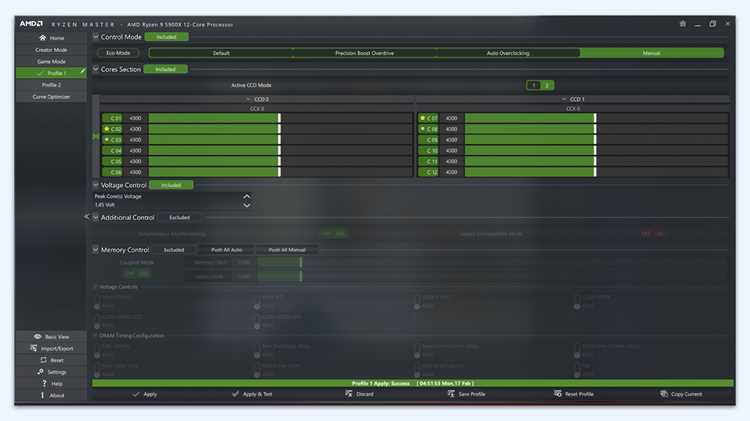Click the Copy Current icon
750x421 pixels.
click(664, 394)
